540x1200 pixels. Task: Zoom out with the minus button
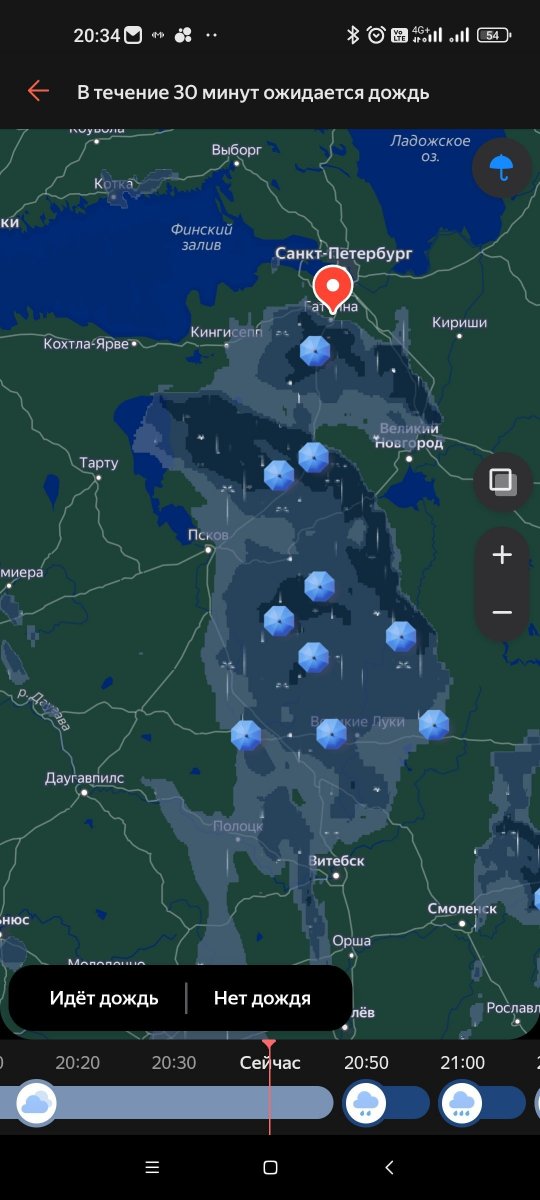(x=502, y=612)
